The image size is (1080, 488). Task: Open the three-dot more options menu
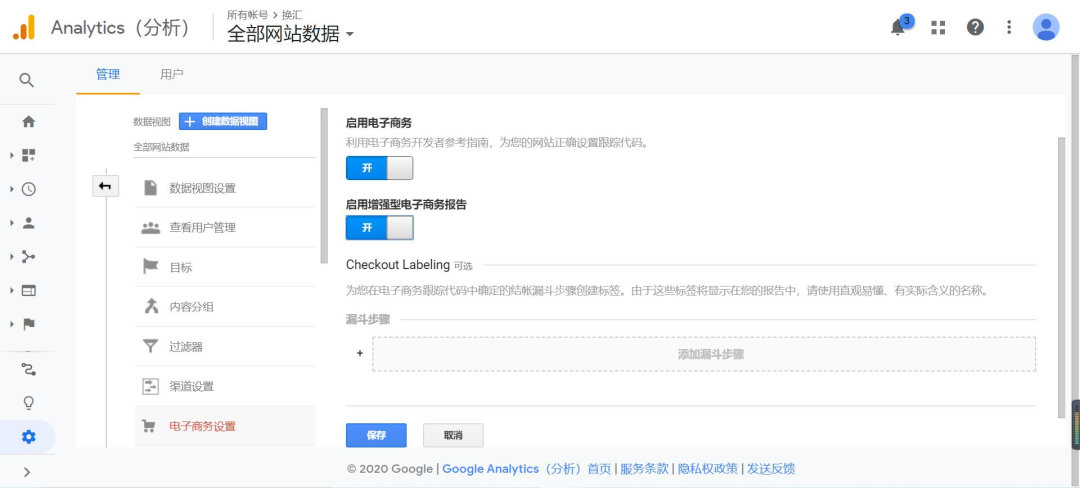point(1009,28)
